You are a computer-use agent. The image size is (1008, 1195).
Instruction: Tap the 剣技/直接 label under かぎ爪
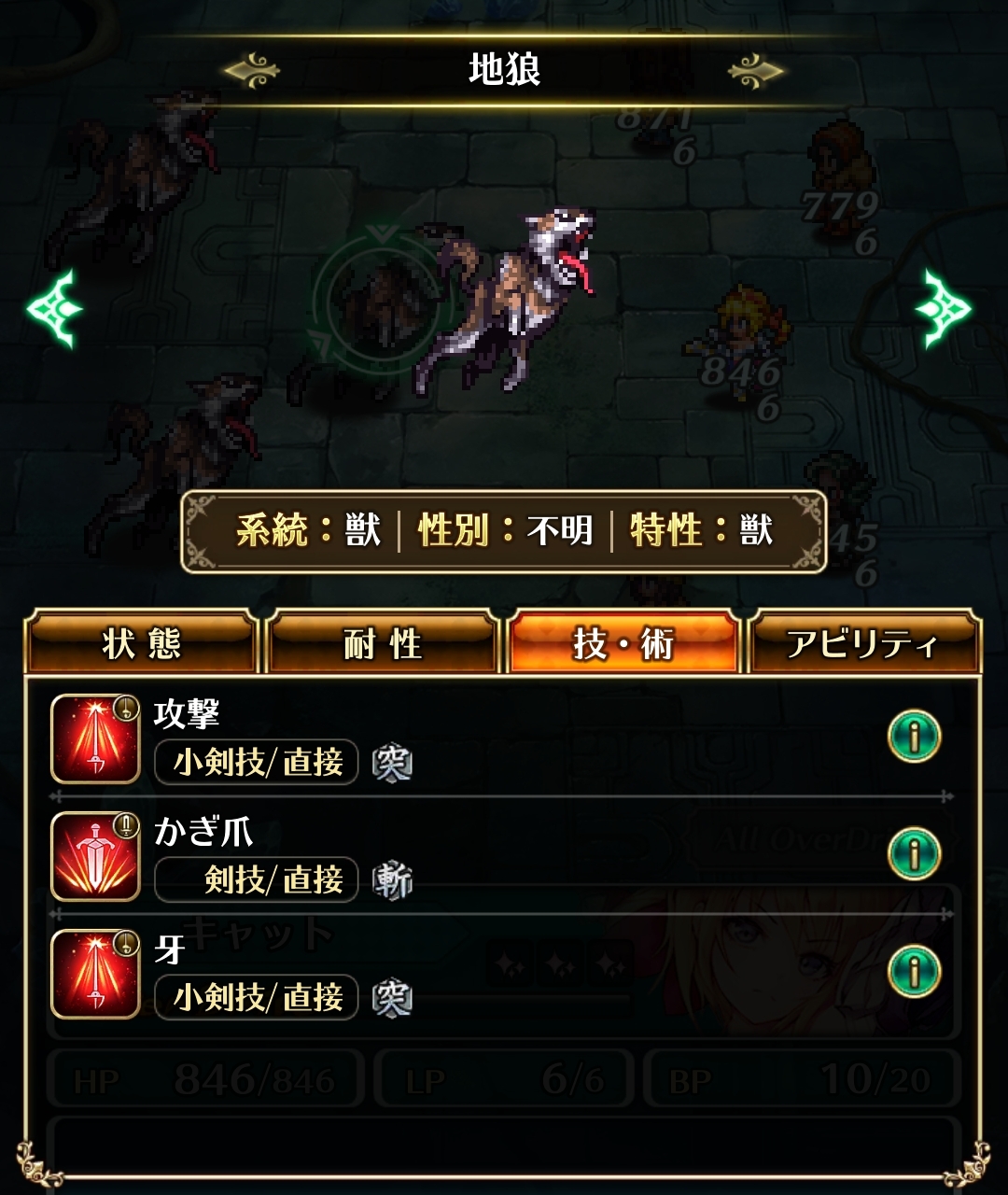click(x=257, y=880)
